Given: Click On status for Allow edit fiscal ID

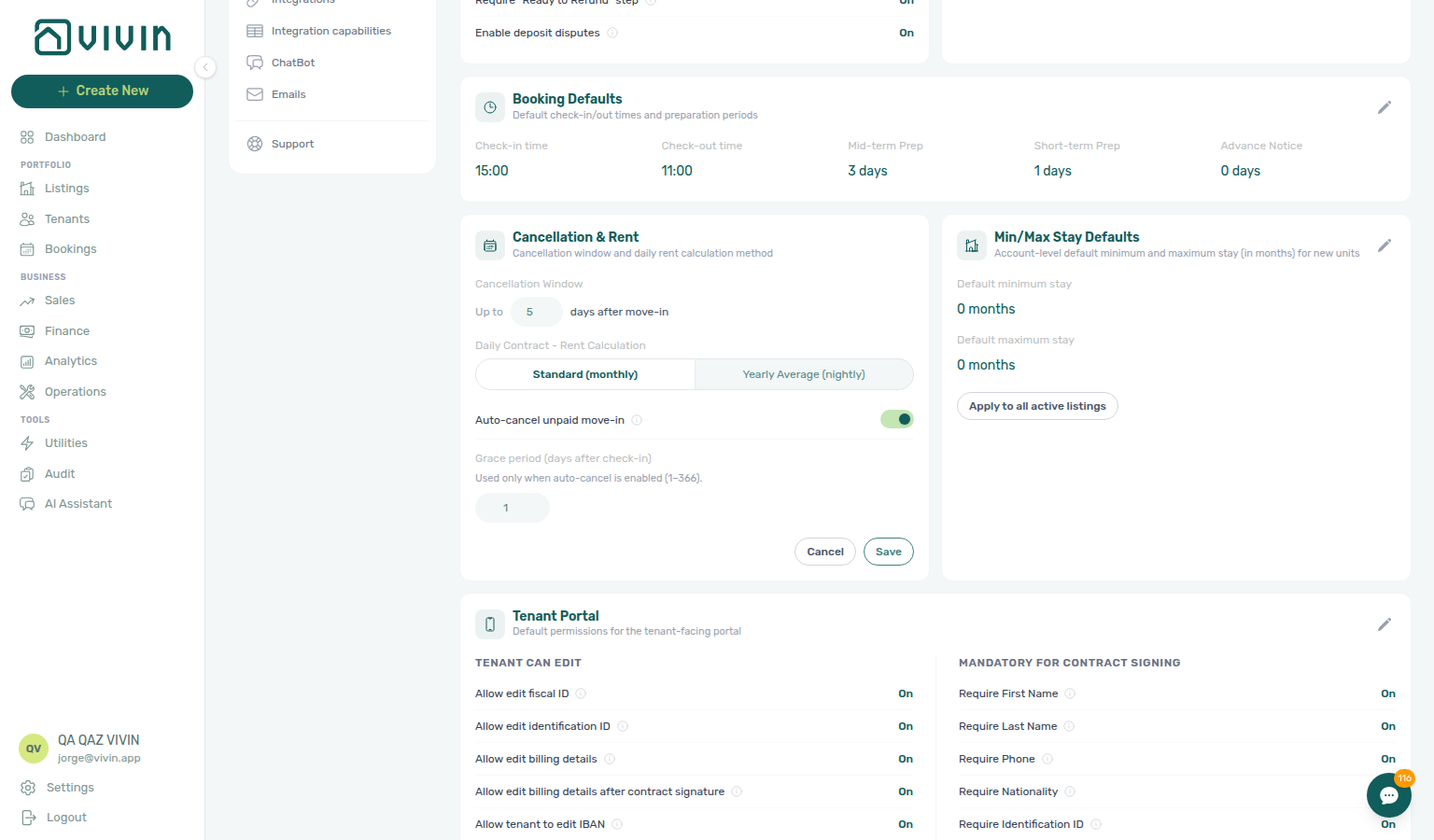Looking at the screenshot, I should (906, 693).
